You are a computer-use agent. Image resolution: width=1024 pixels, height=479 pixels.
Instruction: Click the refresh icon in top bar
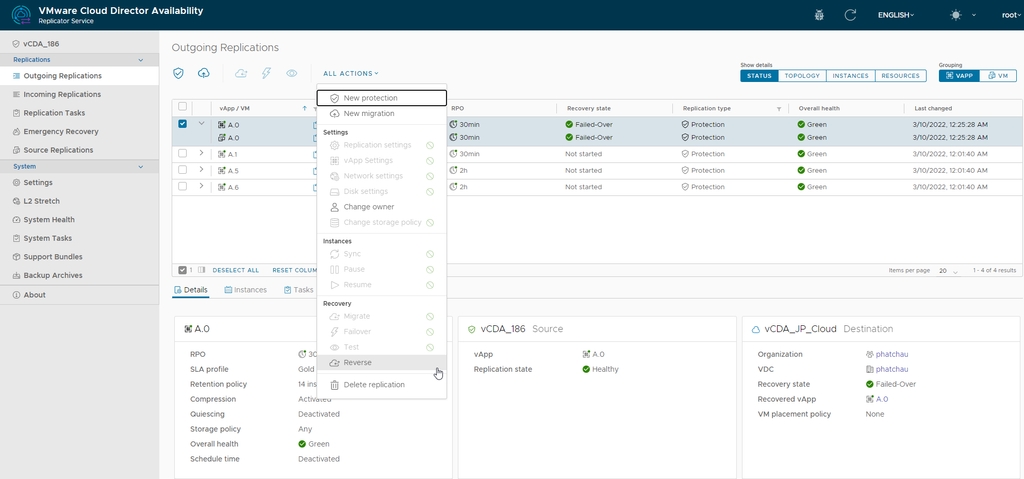click(x=850, y=15)
